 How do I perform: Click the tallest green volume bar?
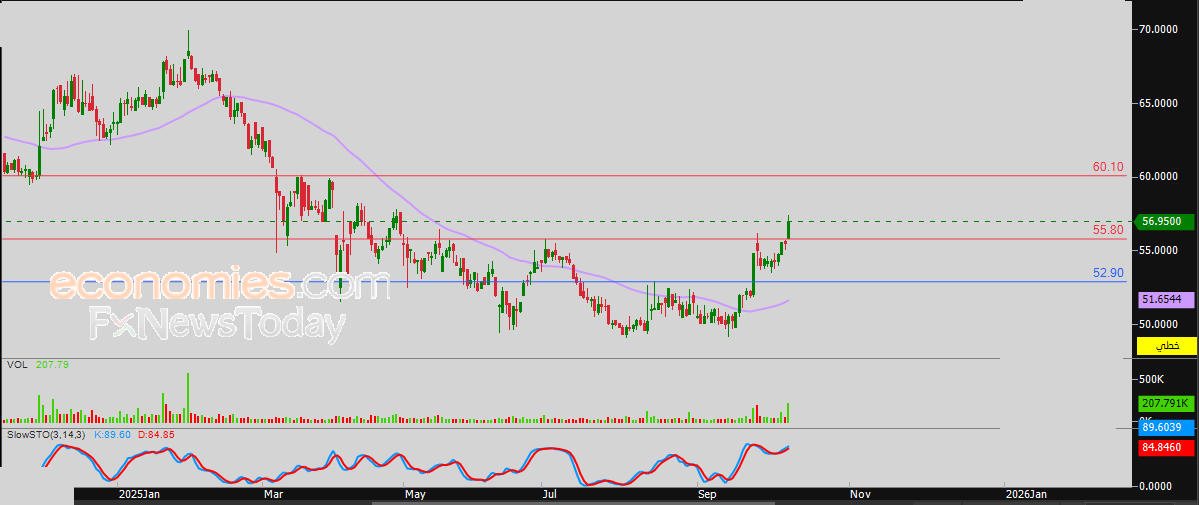point(188,398)
